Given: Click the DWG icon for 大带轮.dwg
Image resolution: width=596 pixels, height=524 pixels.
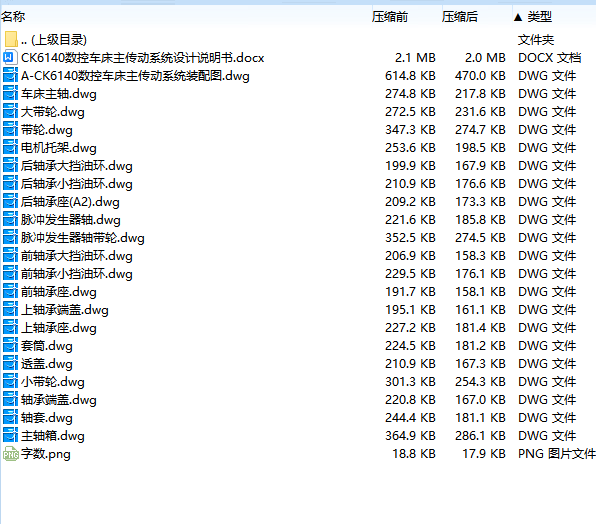Looking at the screenshot, I should [x=10, y=112].
